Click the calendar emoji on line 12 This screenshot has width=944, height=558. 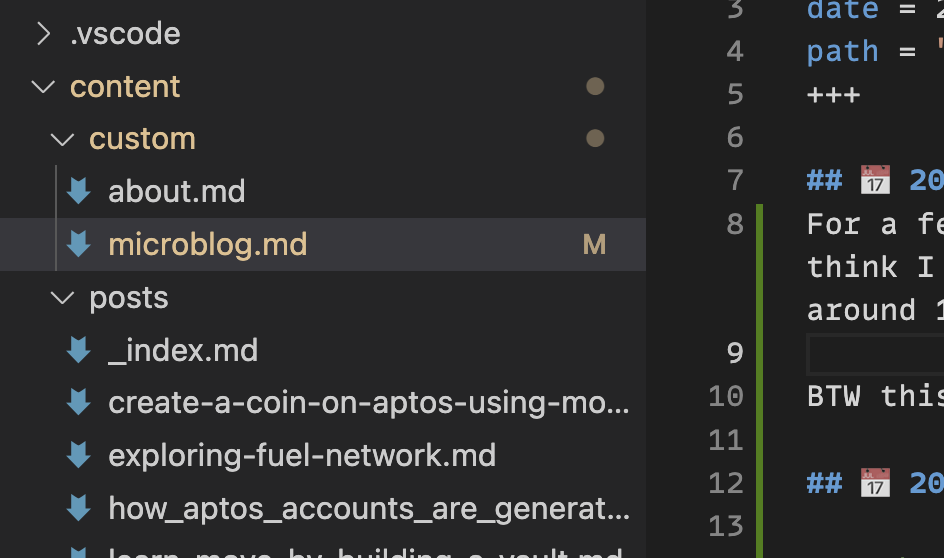tap(875, 483)
